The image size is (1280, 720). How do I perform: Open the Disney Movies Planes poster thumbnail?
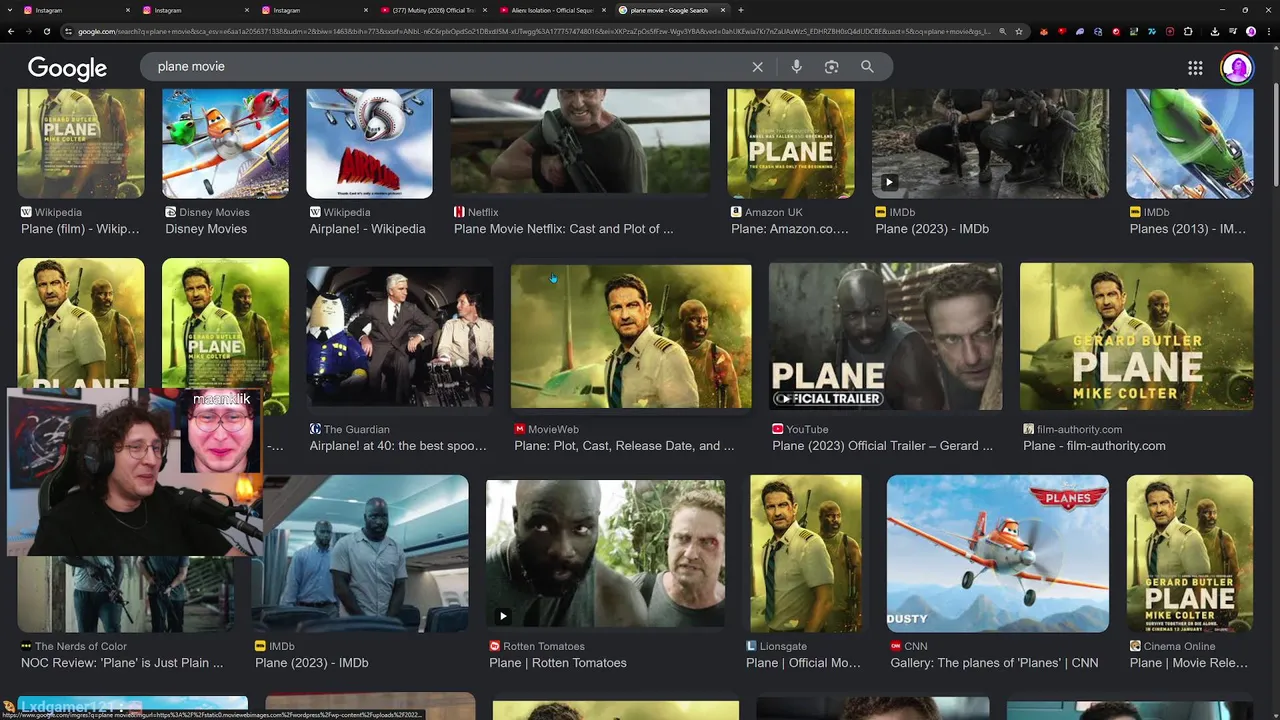pos(225,143)
